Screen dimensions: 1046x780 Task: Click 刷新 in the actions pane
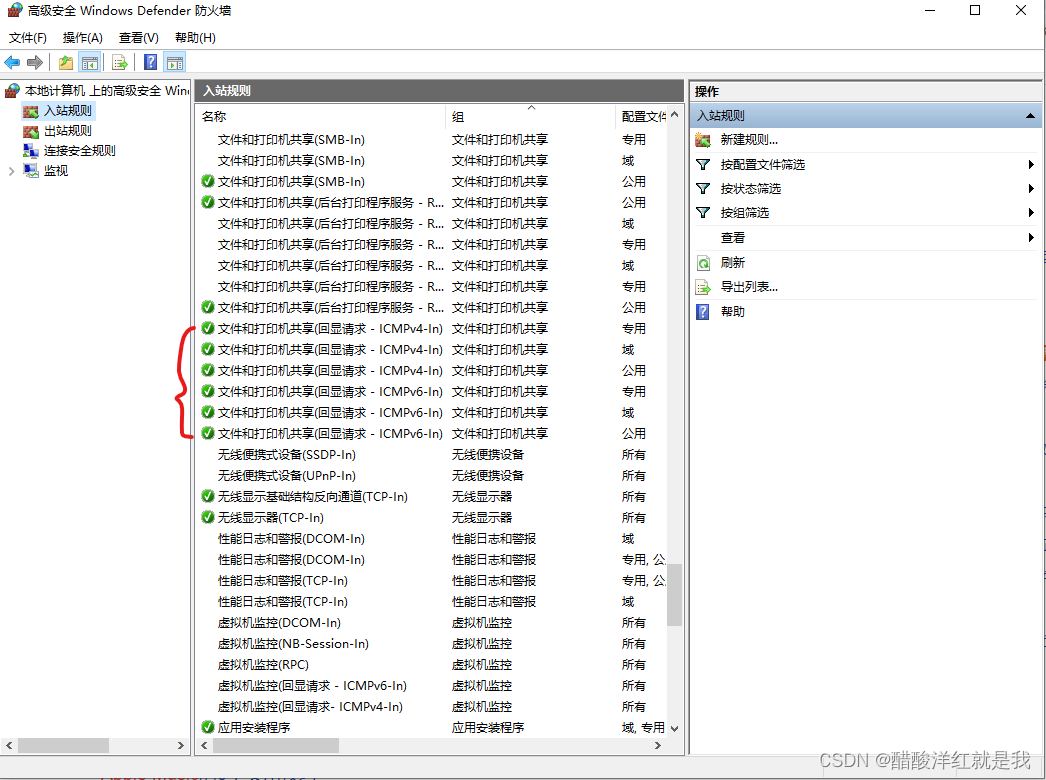(732, 263)
